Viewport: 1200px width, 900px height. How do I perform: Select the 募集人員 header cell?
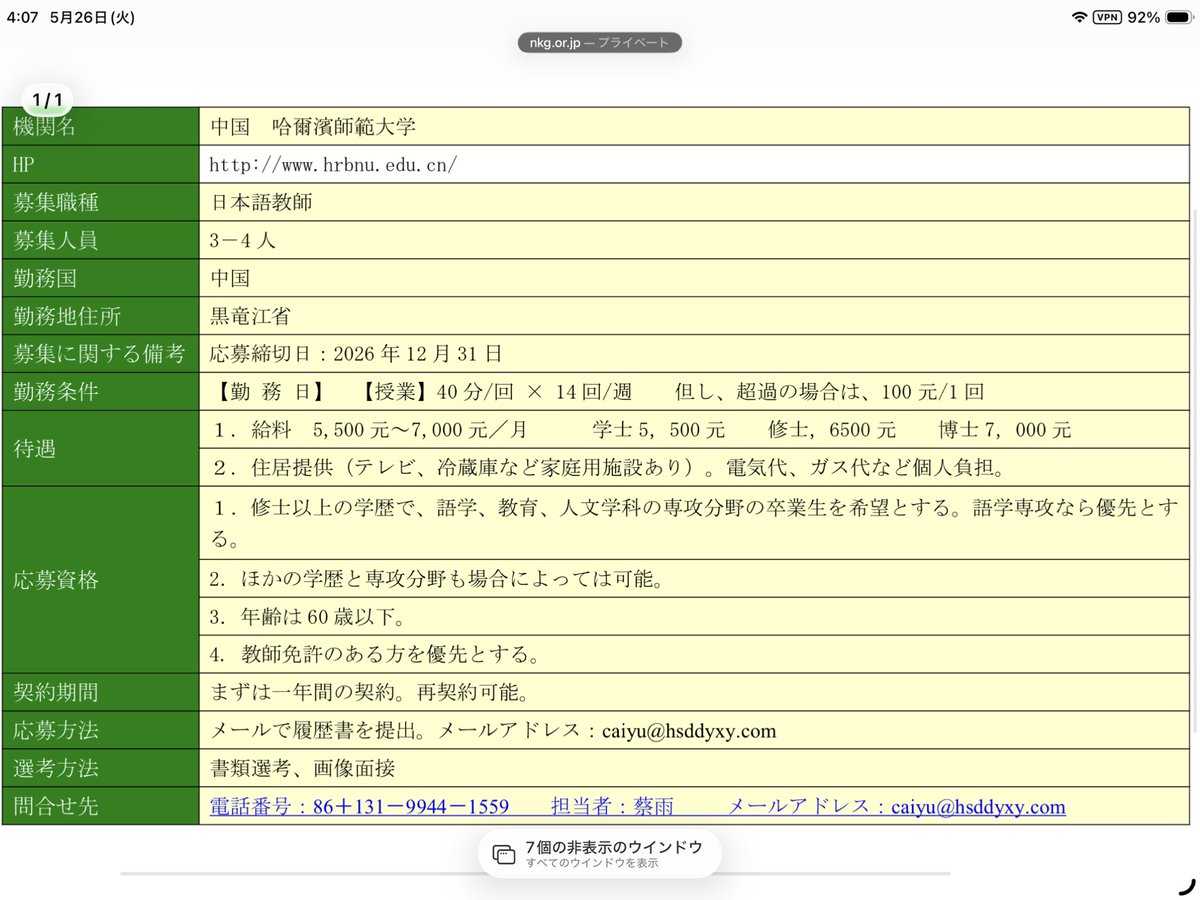[x=100, y=241]
